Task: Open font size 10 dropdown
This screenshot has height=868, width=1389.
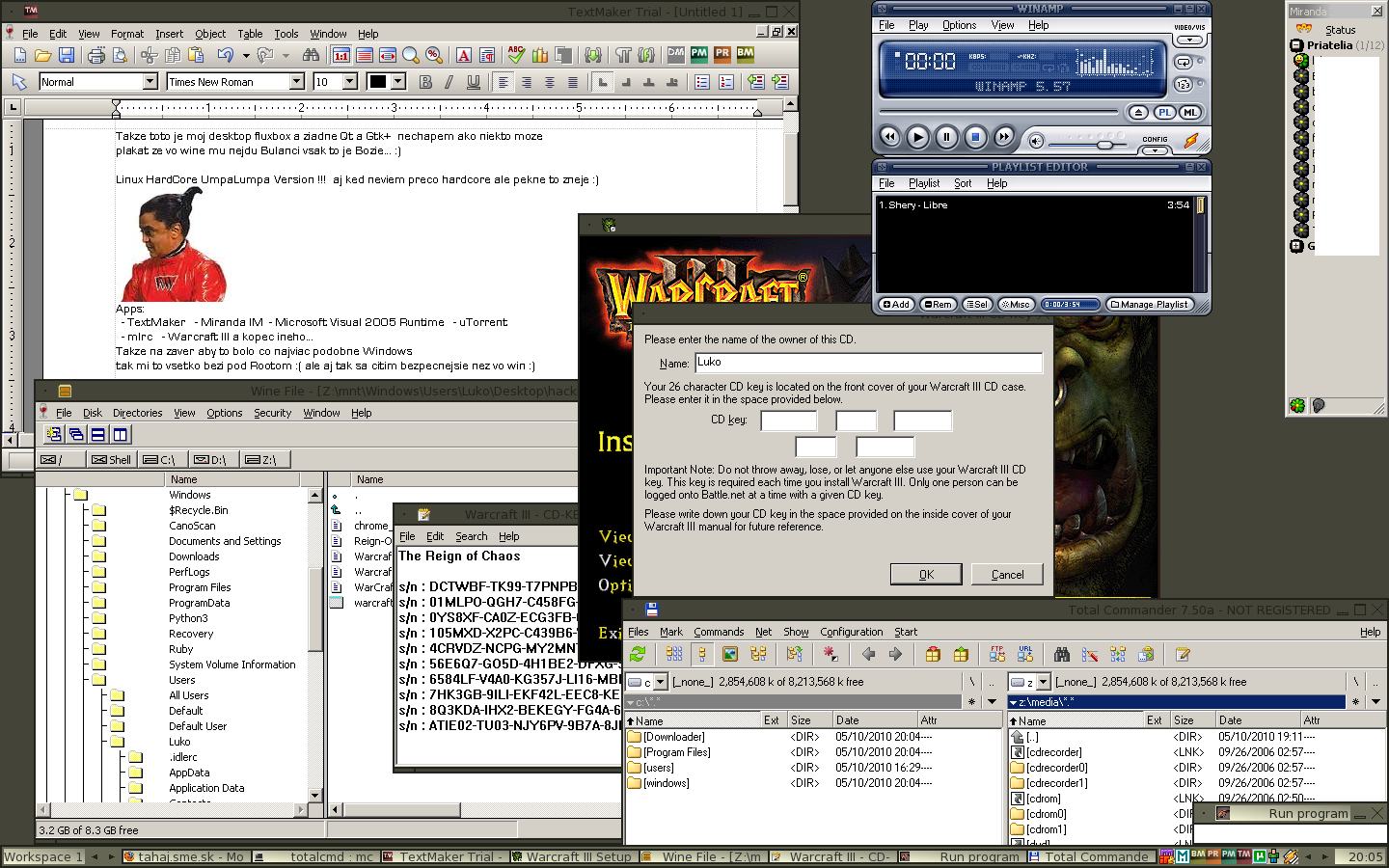Action: point(349,82)
